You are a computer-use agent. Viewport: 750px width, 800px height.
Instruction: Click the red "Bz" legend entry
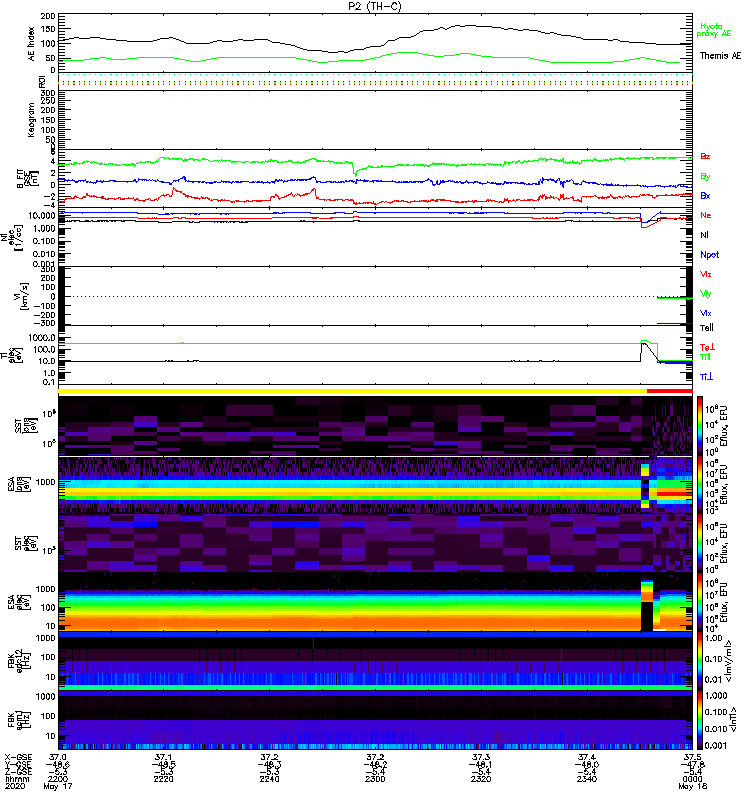point(705,156)
